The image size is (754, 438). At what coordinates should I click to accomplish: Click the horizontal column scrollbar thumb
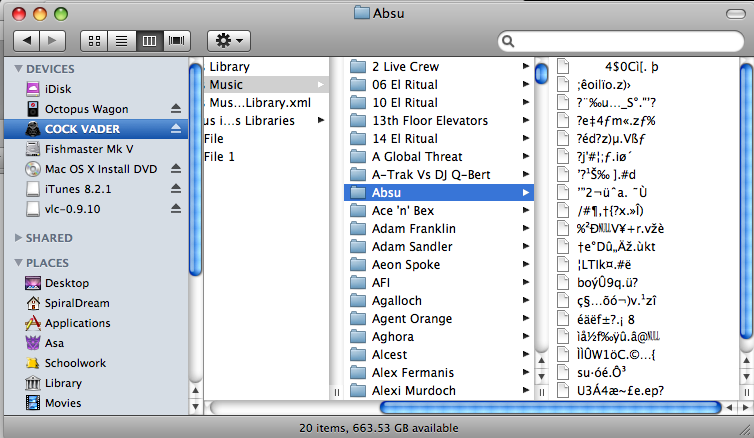click(x=550, y=408)
